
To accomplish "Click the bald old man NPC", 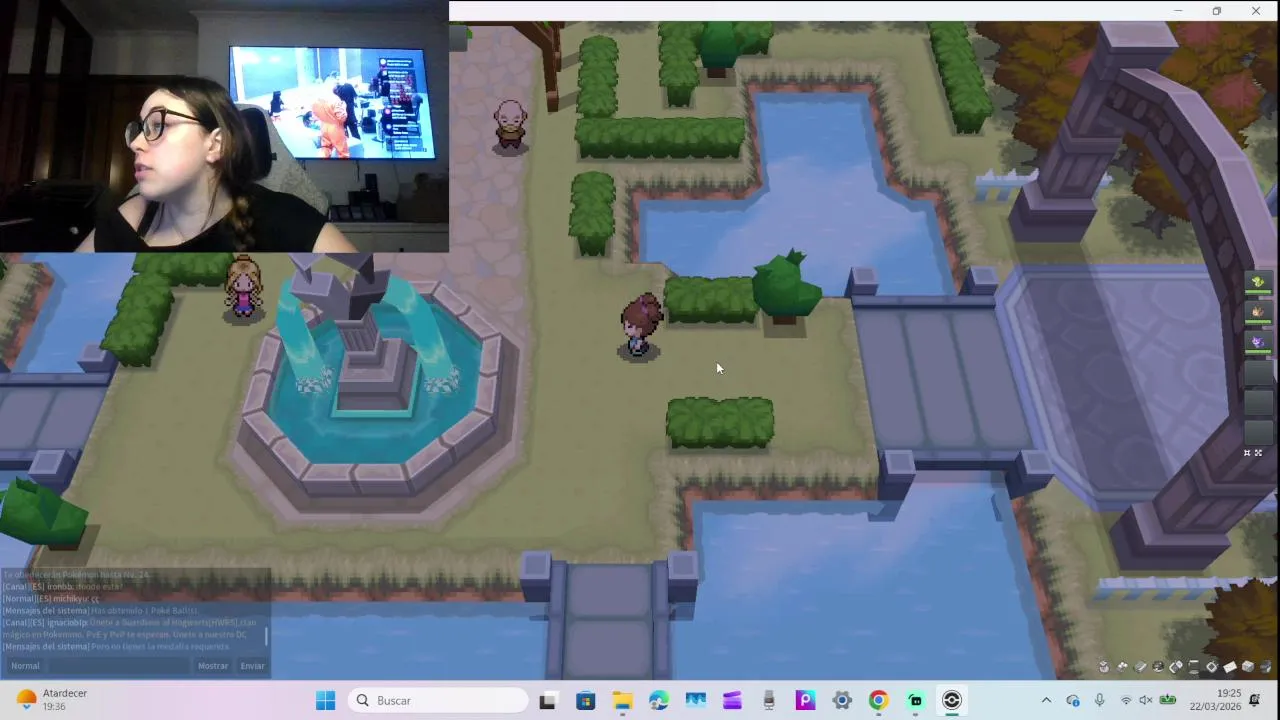I will click(510, 125).
